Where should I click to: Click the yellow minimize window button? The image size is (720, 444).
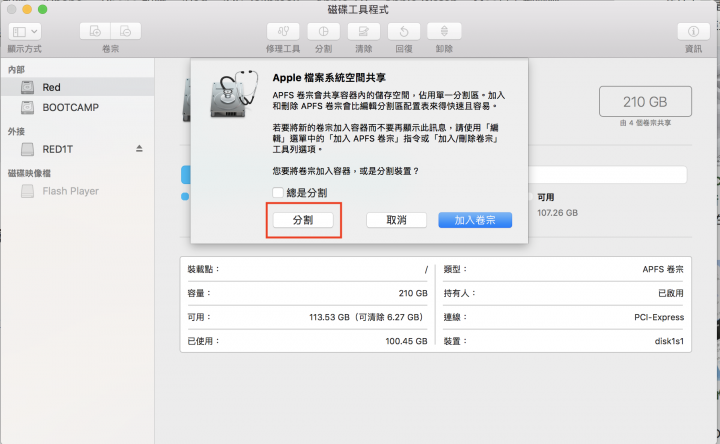pos(27,9)
